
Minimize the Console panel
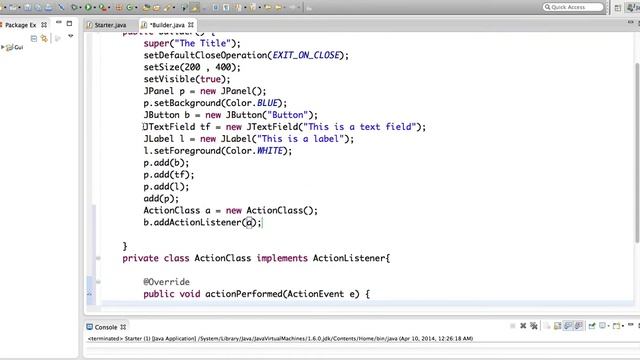[x=631, y=324]
